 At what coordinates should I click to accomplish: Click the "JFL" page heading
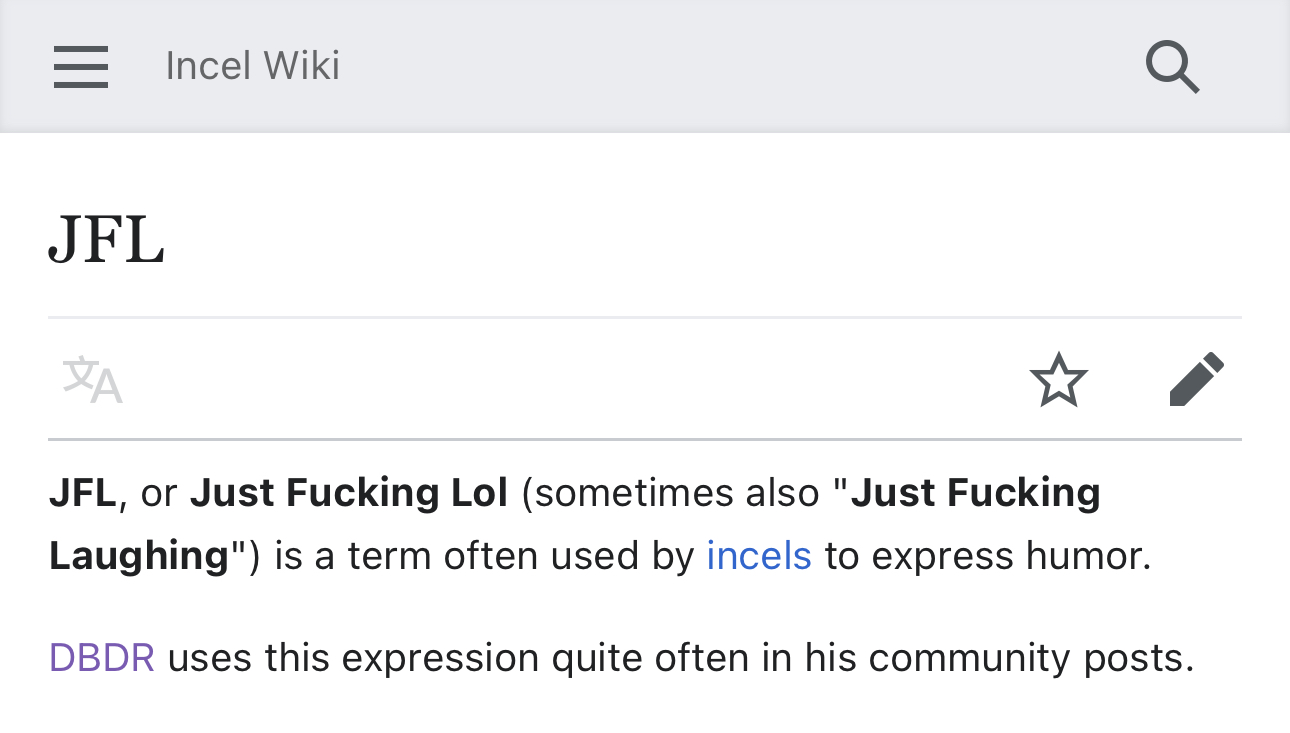click(x=107, y=243)
